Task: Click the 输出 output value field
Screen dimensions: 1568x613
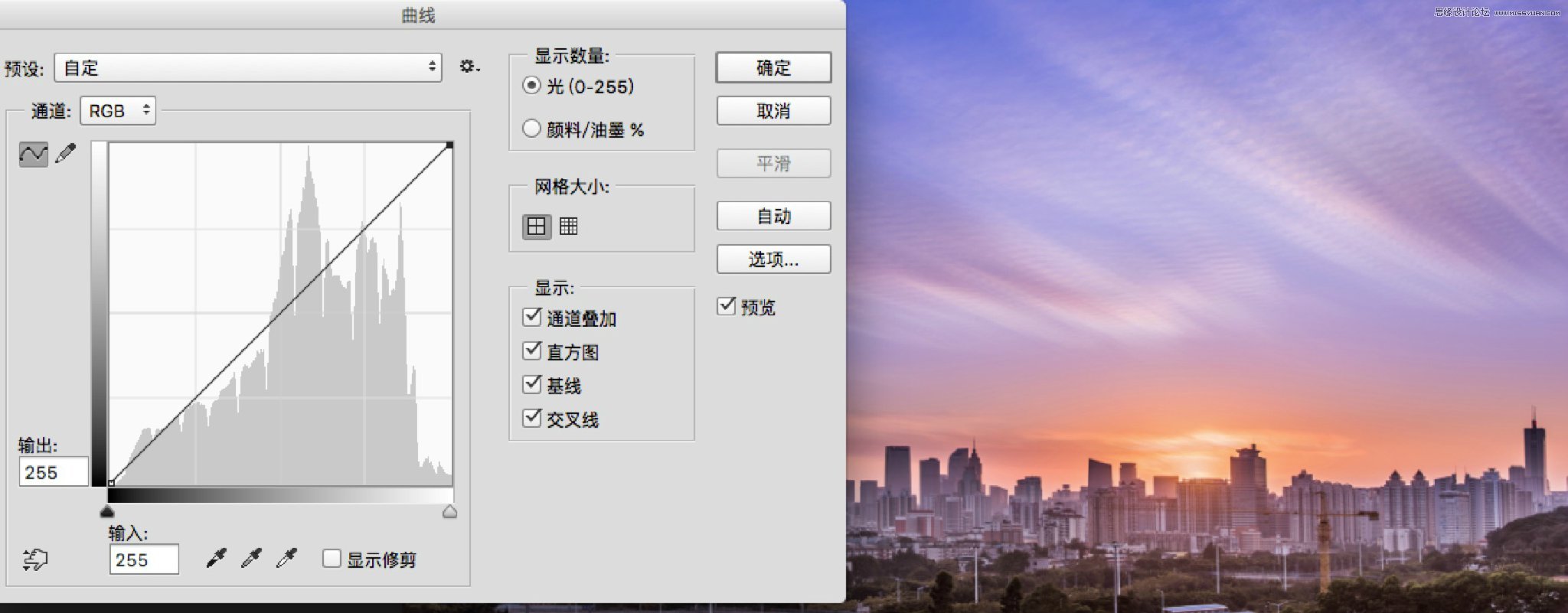Action: pos(54,472)
